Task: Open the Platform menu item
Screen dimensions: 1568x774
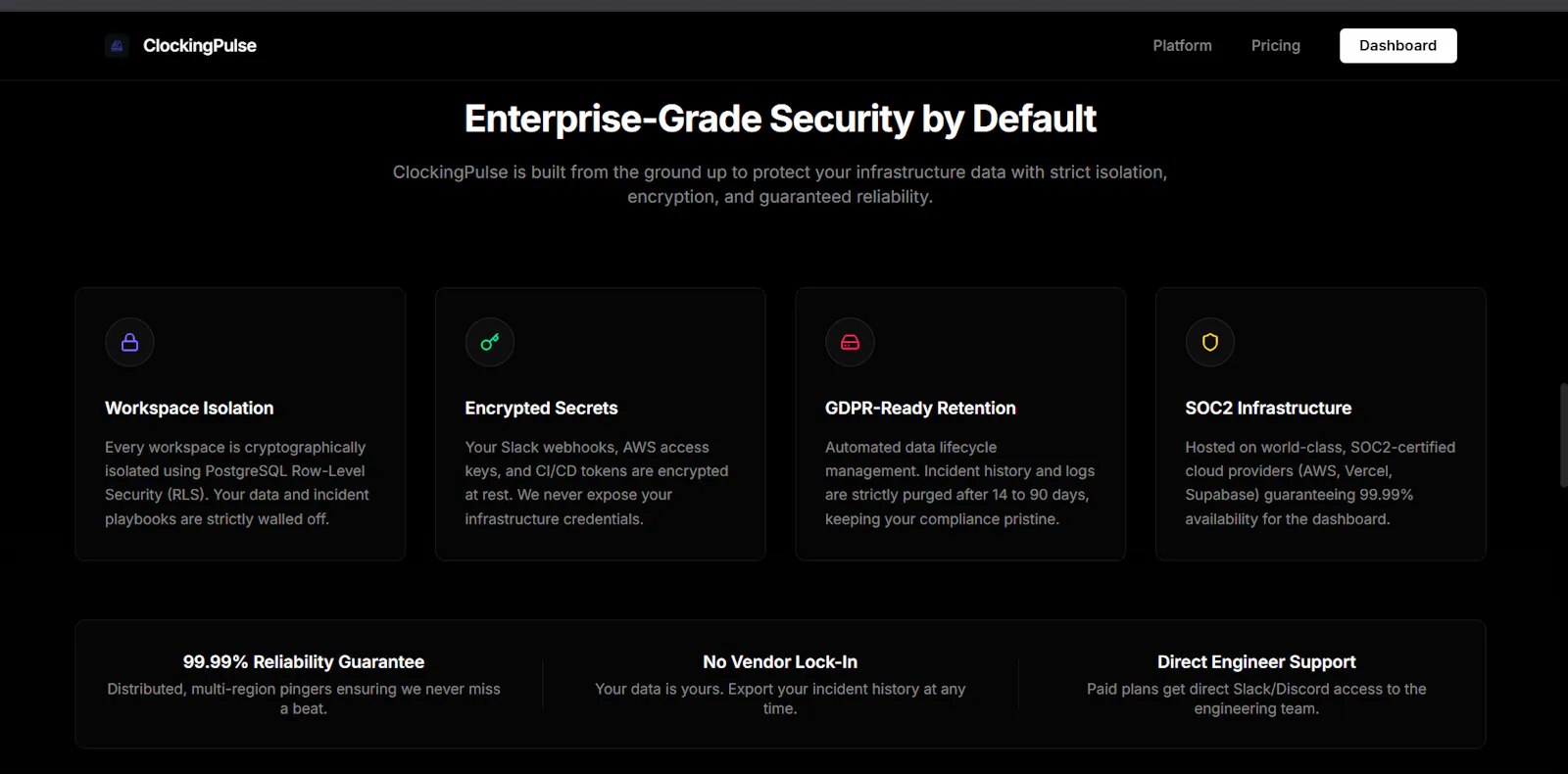Action: tap(1182, 46)
